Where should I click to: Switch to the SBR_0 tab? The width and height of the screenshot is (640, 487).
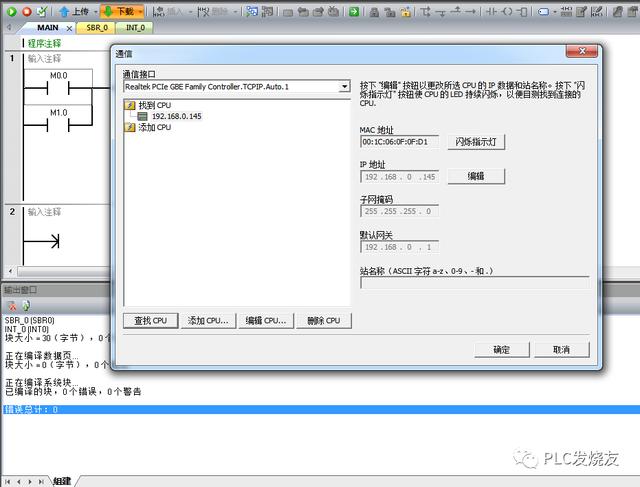point(98,28)
